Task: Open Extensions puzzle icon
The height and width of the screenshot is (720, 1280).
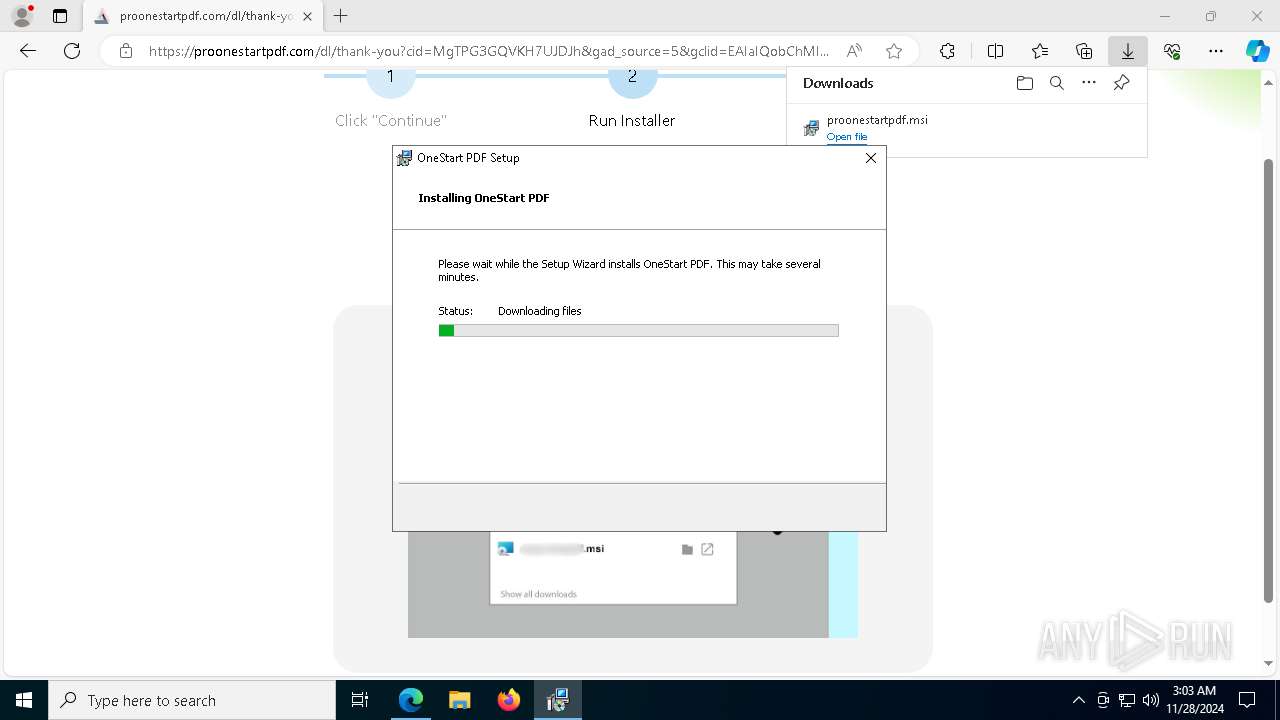Action: pos(947,51)
